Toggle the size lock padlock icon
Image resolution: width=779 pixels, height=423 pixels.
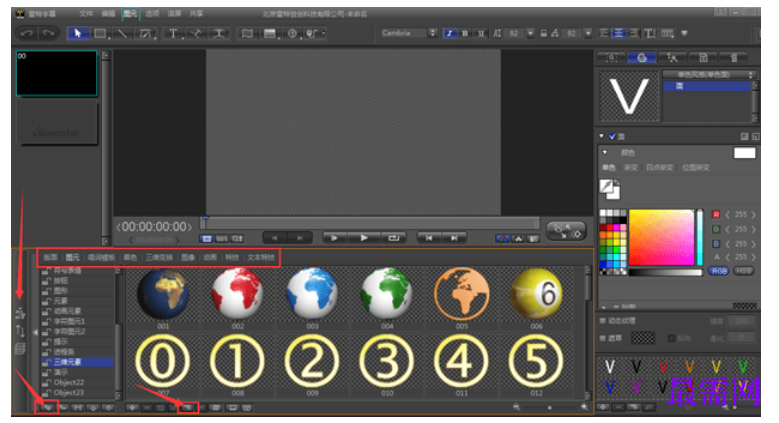tap(544, 33)
